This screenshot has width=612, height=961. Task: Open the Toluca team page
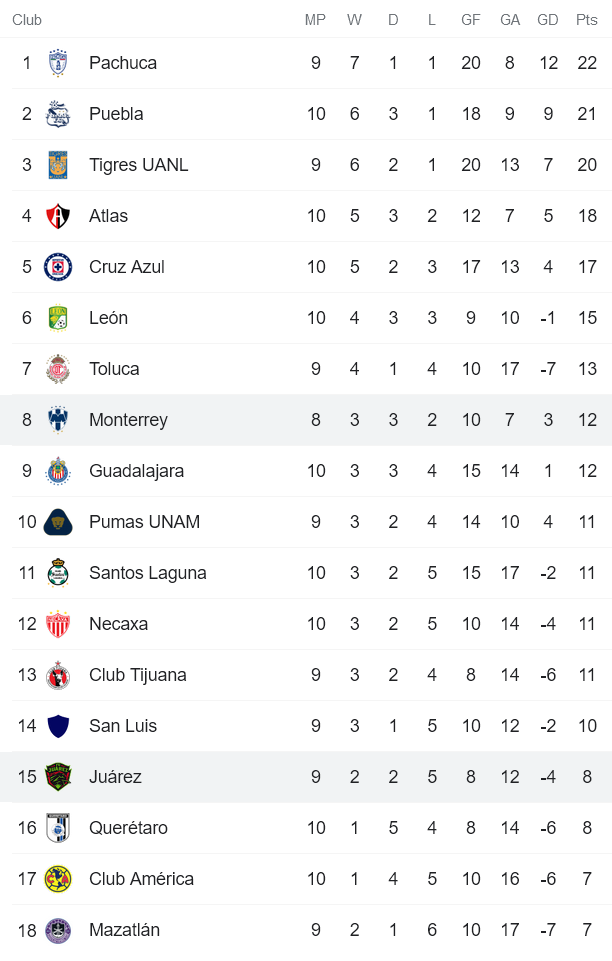coord(114,368)
